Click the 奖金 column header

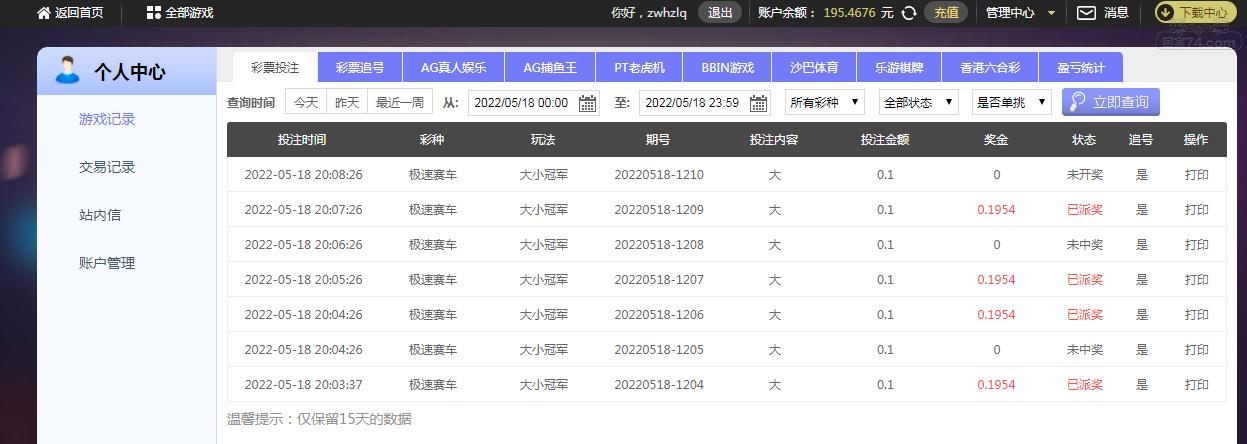996,140
